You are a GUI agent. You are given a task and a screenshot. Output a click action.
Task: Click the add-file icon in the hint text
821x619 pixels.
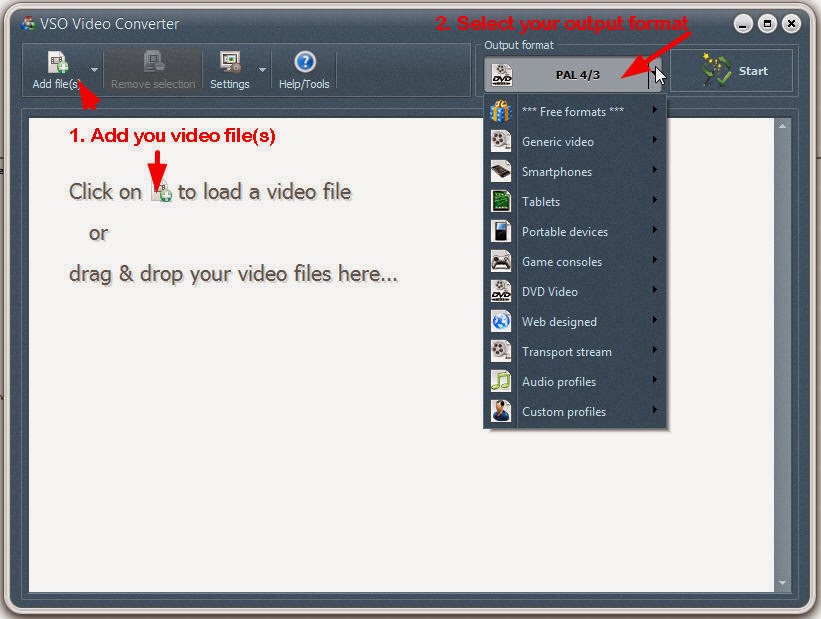click(161, 192)
